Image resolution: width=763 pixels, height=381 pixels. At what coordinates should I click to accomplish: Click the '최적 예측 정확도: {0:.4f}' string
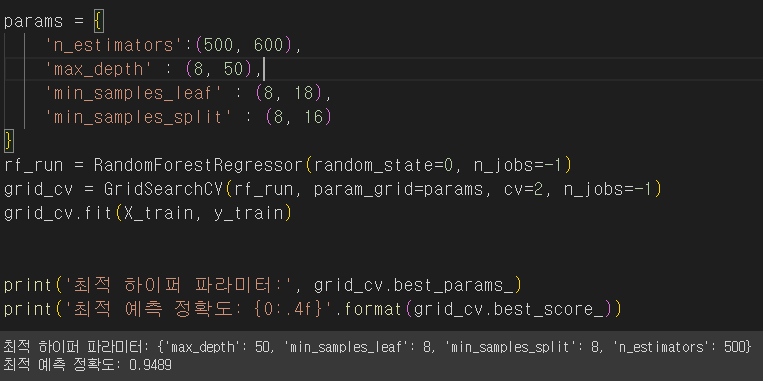click(199, 308)
